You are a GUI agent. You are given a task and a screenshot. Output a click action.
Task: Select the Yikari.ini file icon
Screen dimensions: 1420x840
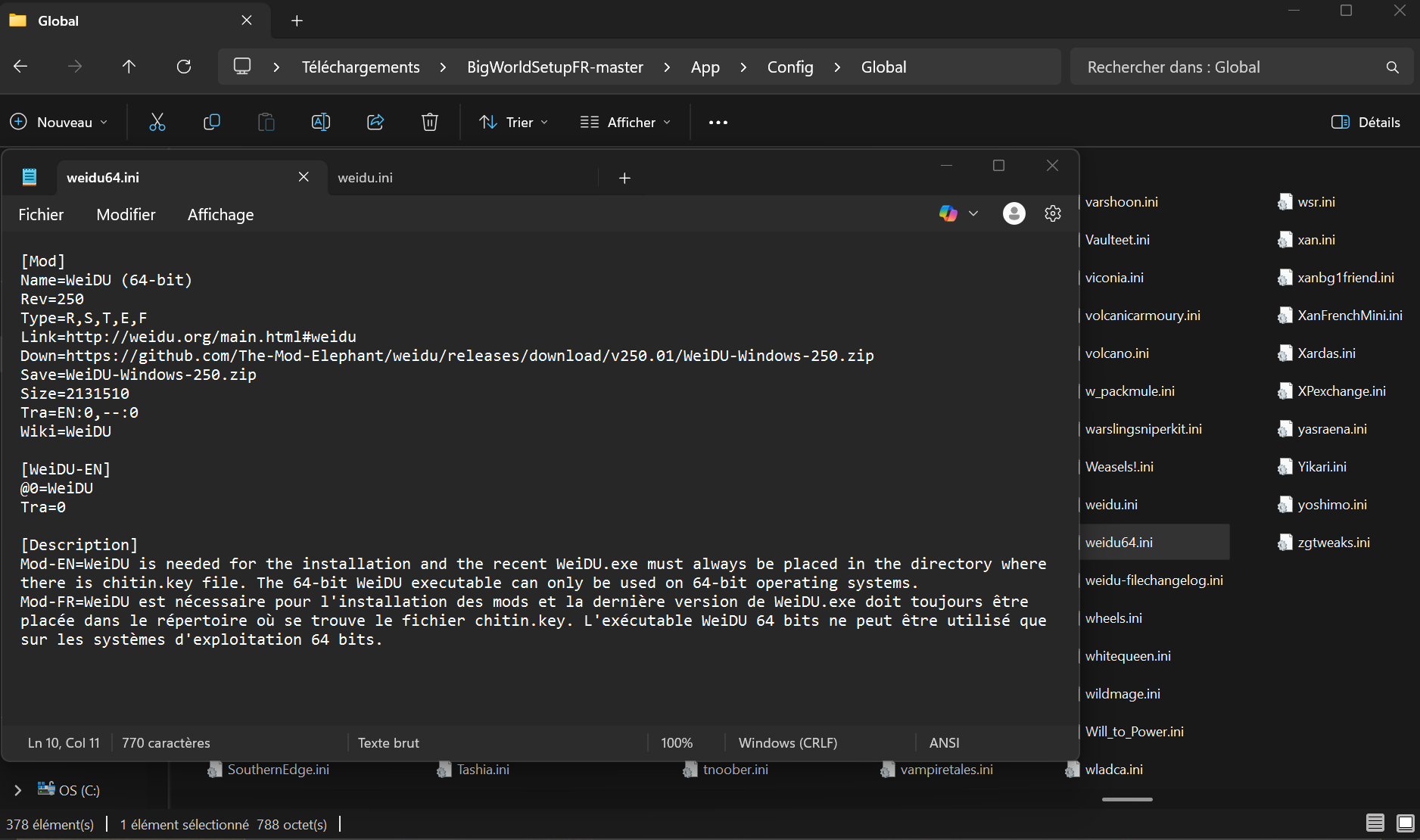tap(1285, 467)
